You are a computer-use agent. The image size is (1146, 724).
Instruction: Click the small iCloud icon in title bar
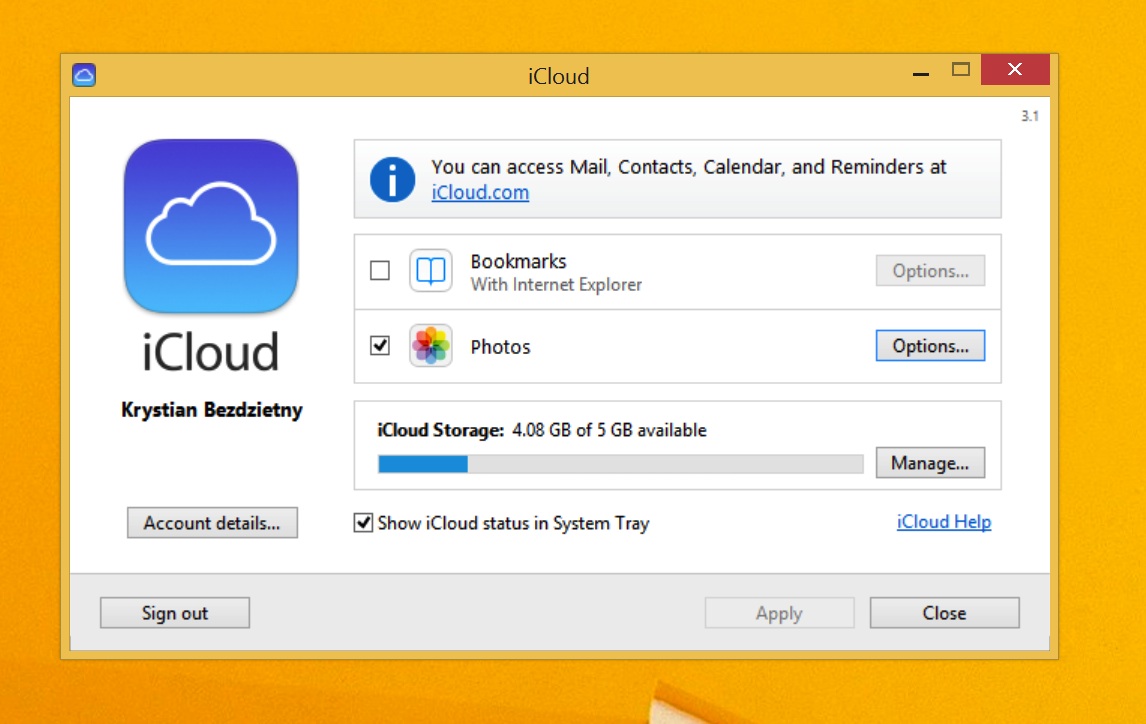coord(84,75)
